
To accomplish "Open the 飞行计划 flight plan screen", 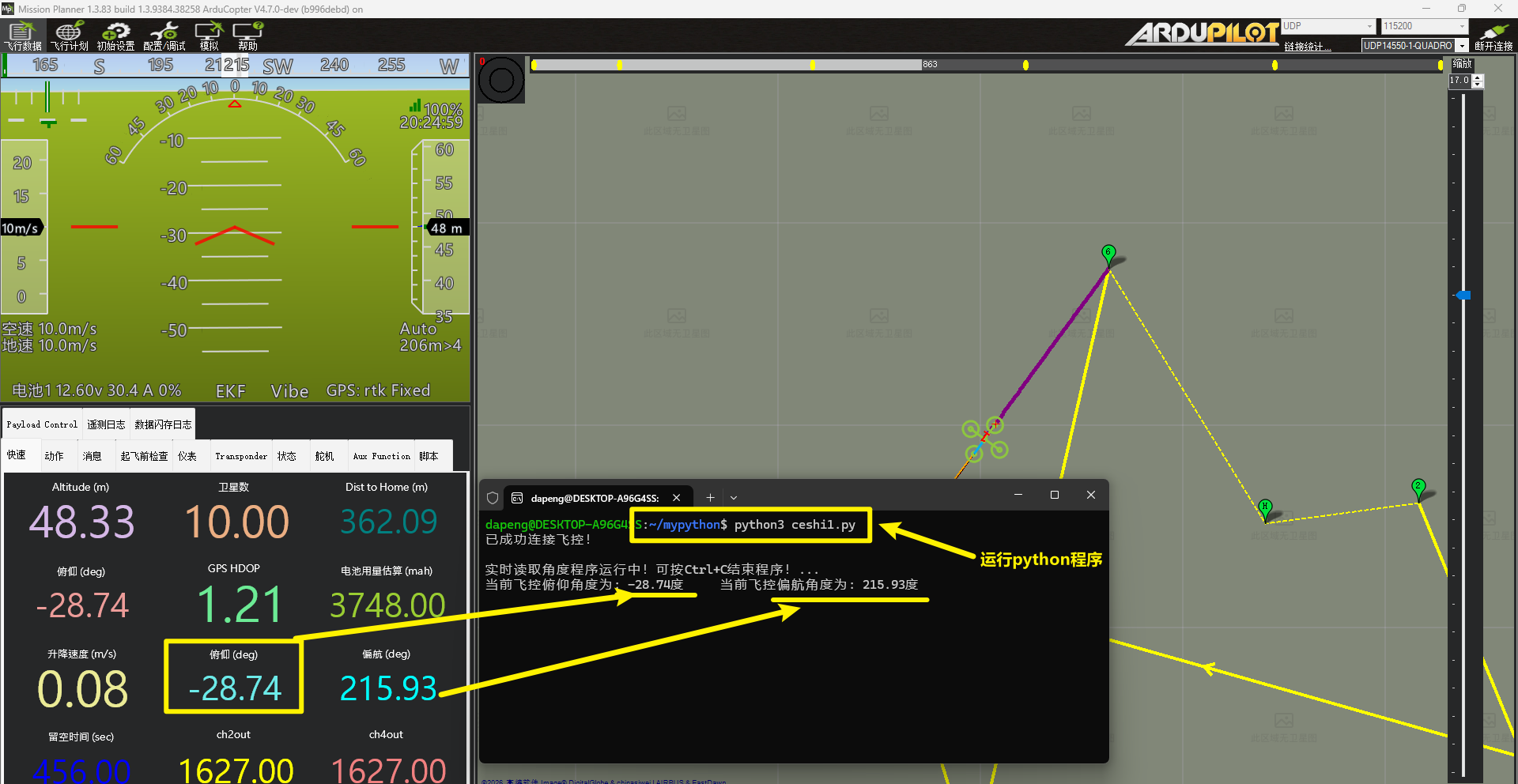I will (70, 36).
